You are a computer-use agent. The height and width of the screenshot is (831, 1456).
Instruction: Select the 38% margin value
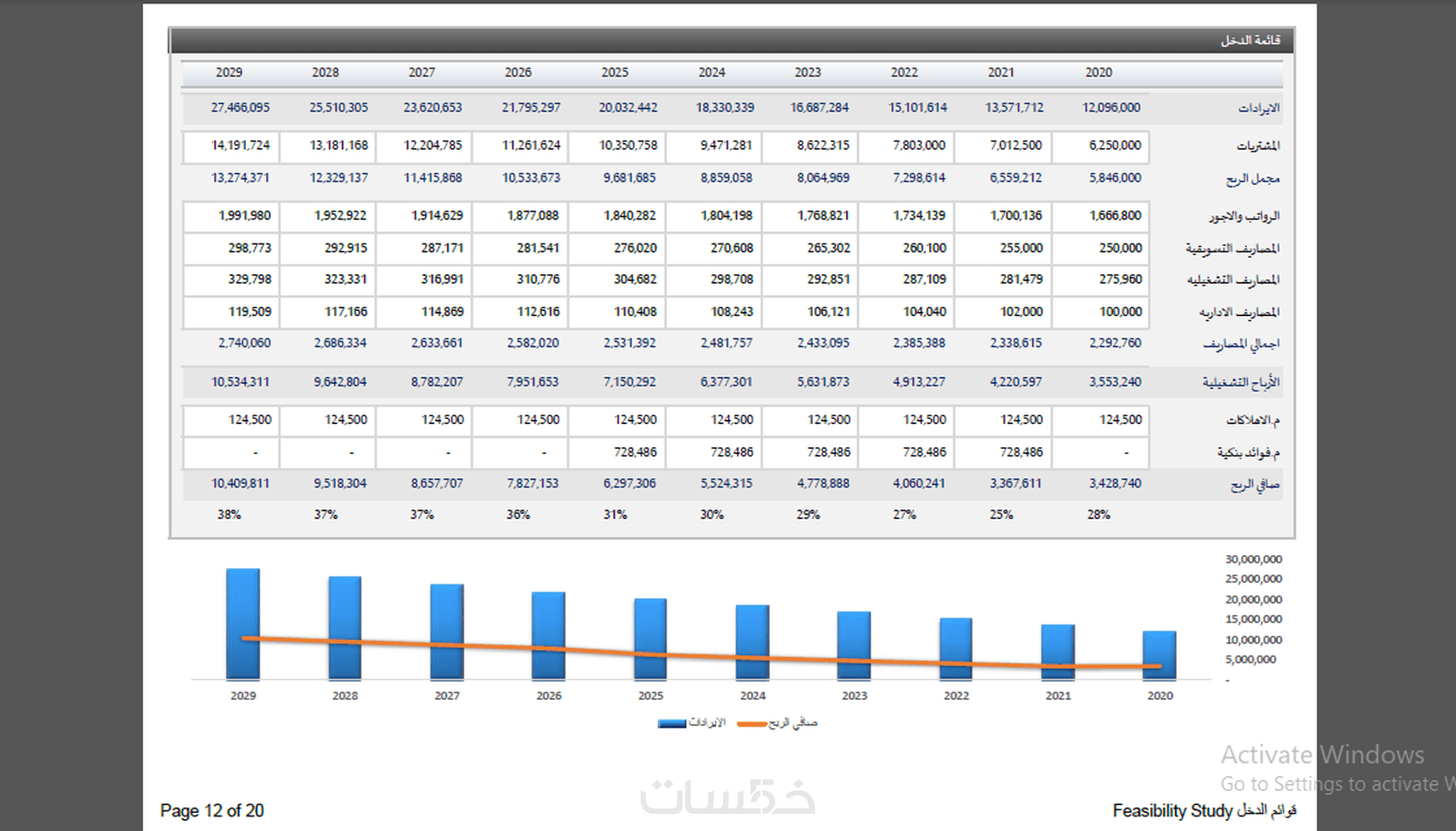tap(229, 515)
